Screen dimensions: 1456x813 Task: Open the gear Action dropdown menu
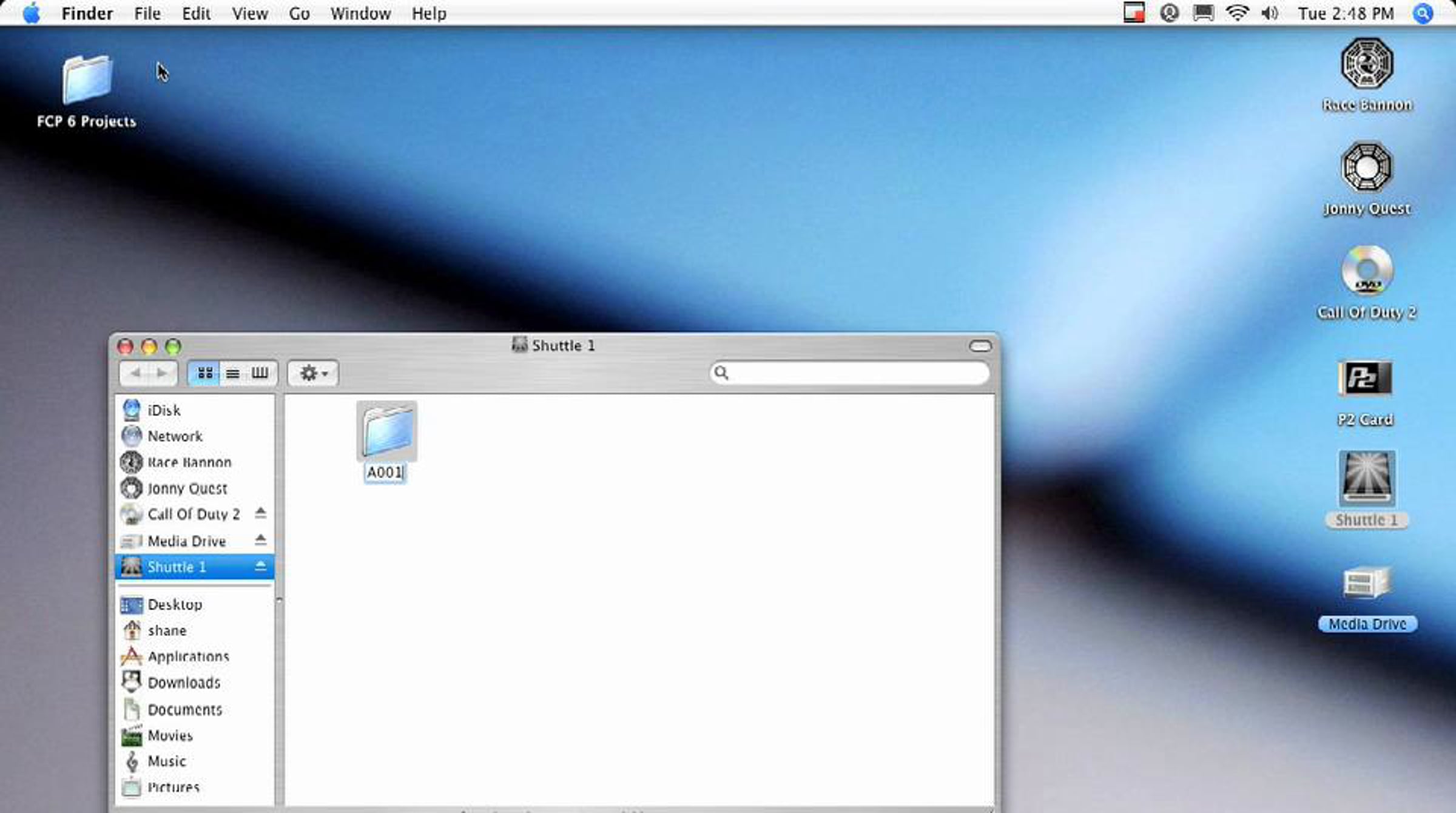pos(313,373)
